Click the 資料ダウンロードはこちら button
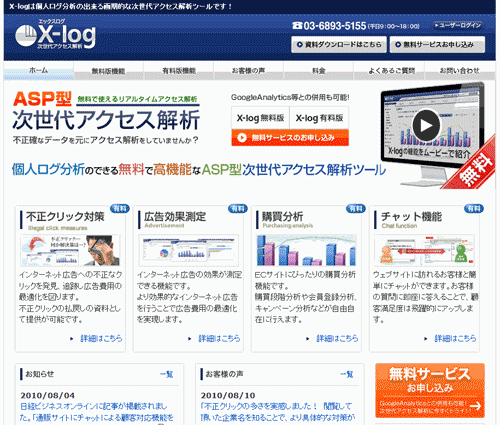 click(x=339, y=44)
